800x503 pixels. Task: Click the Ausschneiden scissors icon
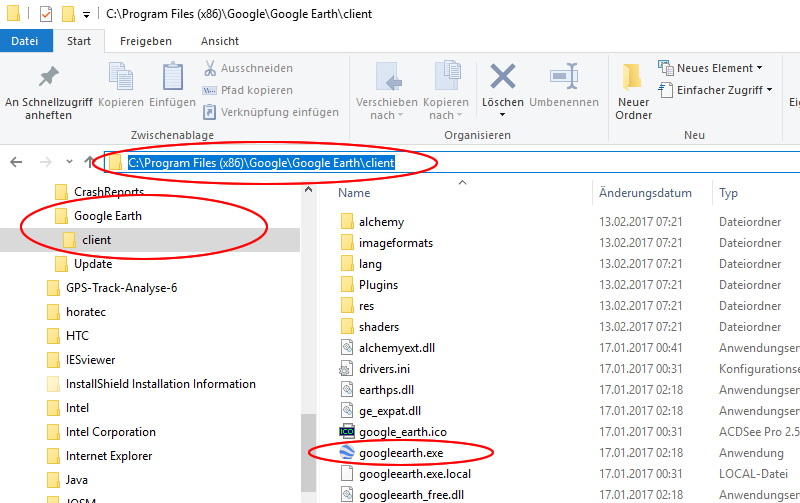(211, 68)
